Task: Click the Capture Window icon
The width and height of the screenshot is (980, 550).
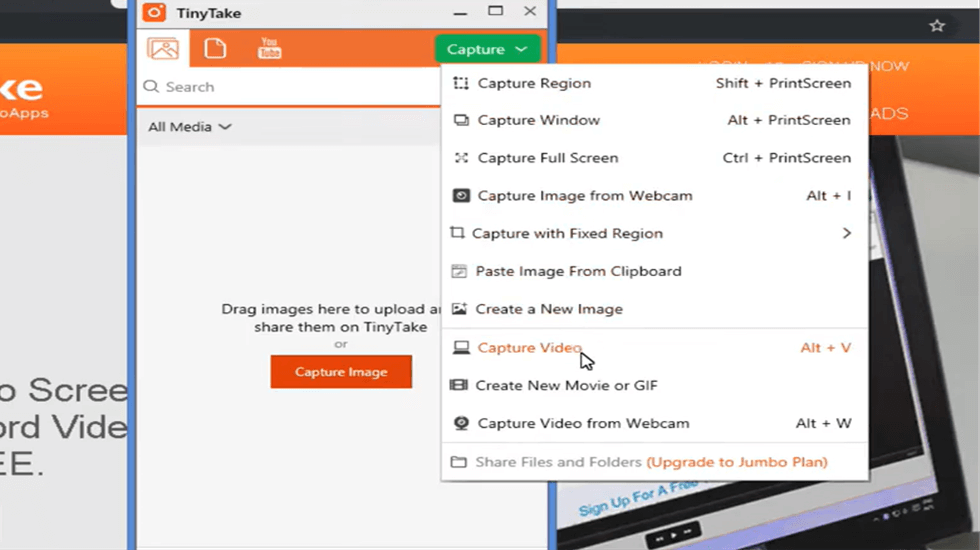Action: click(x=461, y=120)
